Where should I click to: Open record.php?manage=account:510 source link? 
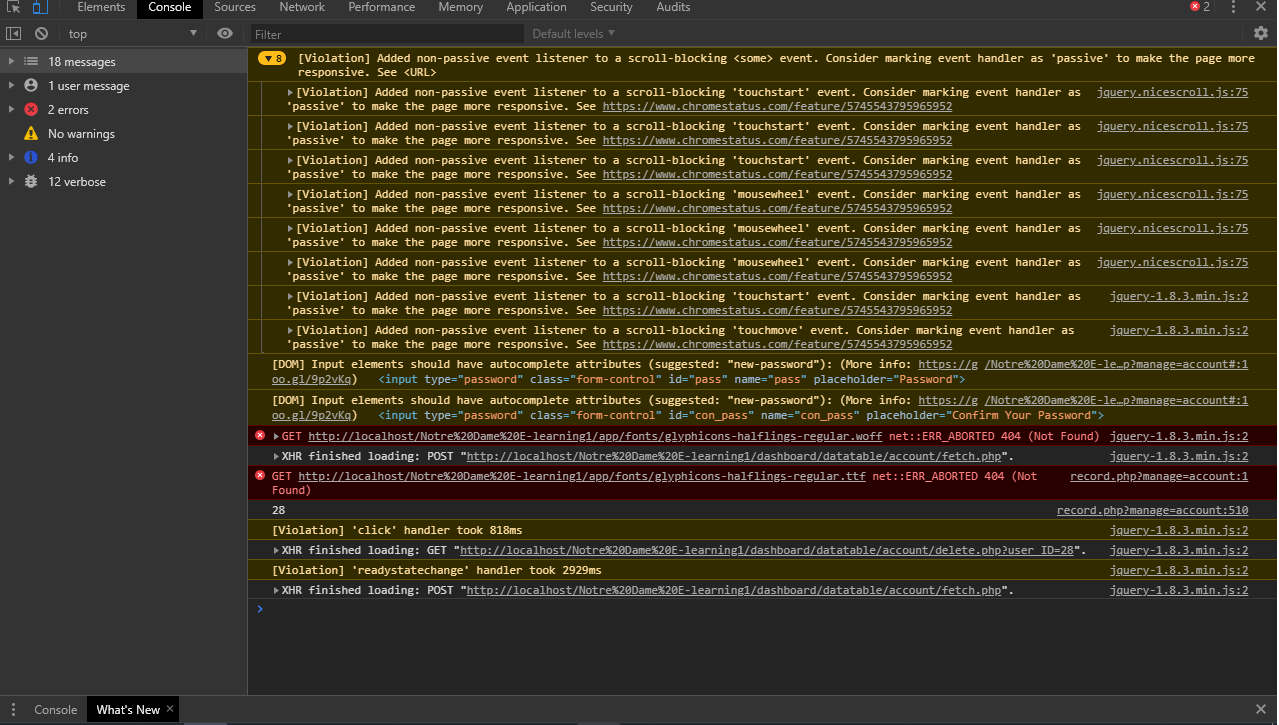tap(1151, 510)
